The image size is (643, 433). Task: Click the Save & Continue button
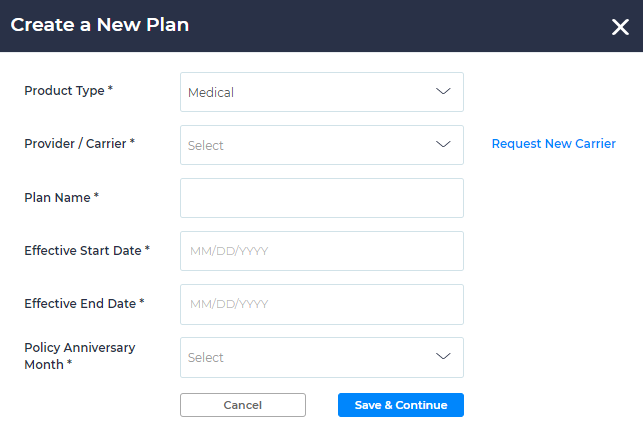400,405
